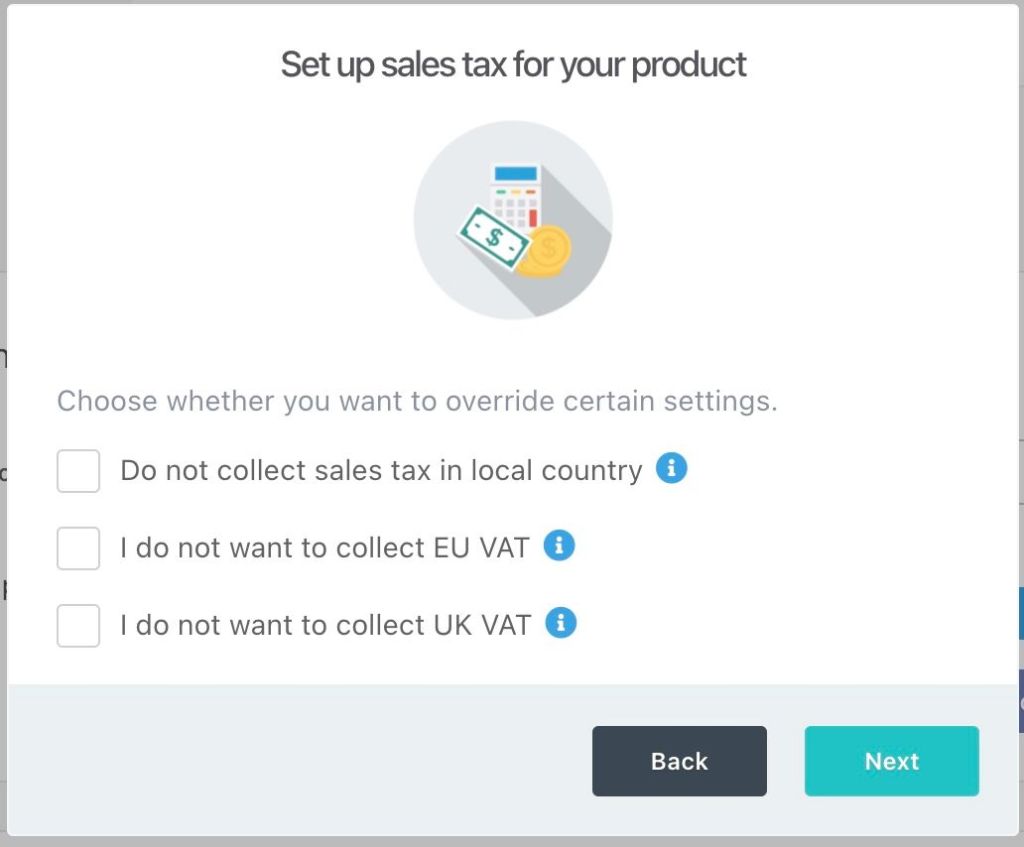1024x847 pixels.
Task: Click the 'Choose whether you want to override' description text
Action: [417, 401]
